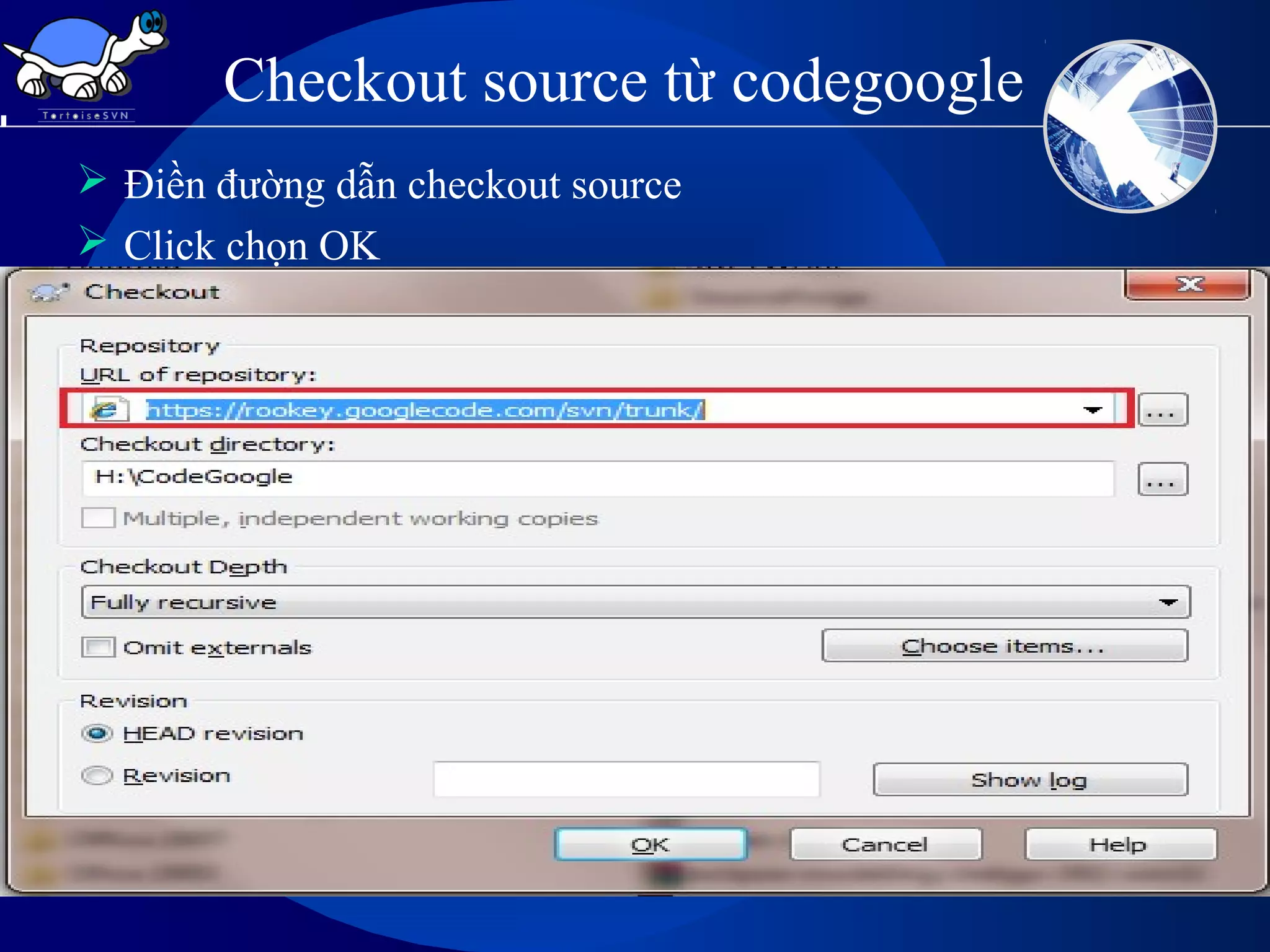Click bullet text Điền đường dẫn checkout source
This screenshot has height=952, width=1270.
click(402, 185)
